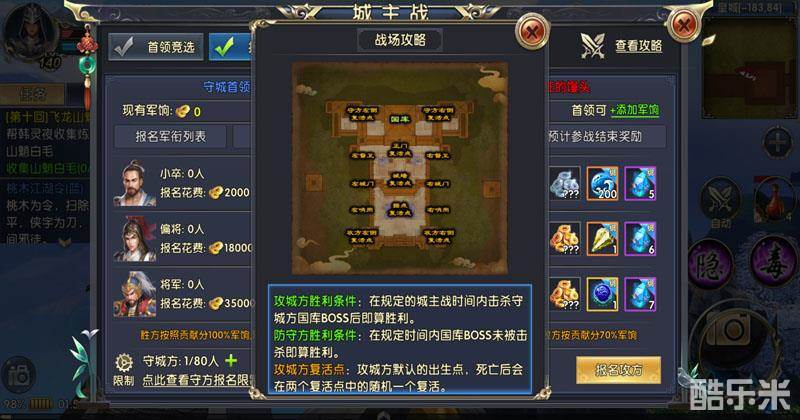Image resolution: width=800 pixels, height=420 pixels.
Task: Close the 战场攻略 popup
Action: (x=532, y=33)
